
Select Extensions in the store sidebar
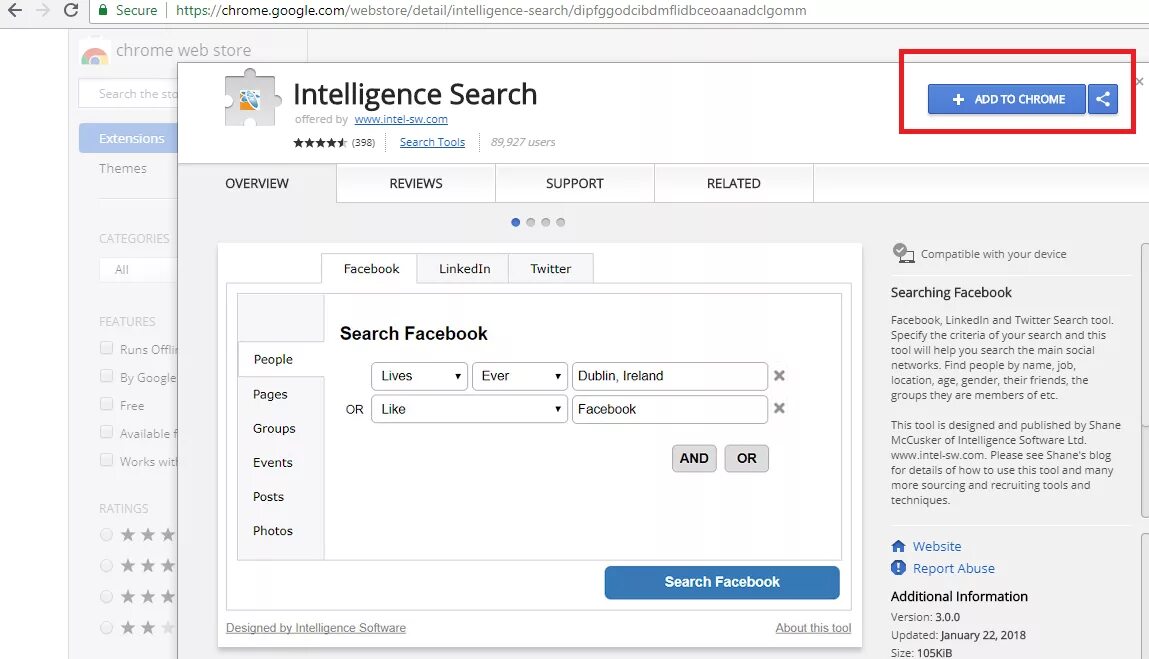click(x=128, y=138)
